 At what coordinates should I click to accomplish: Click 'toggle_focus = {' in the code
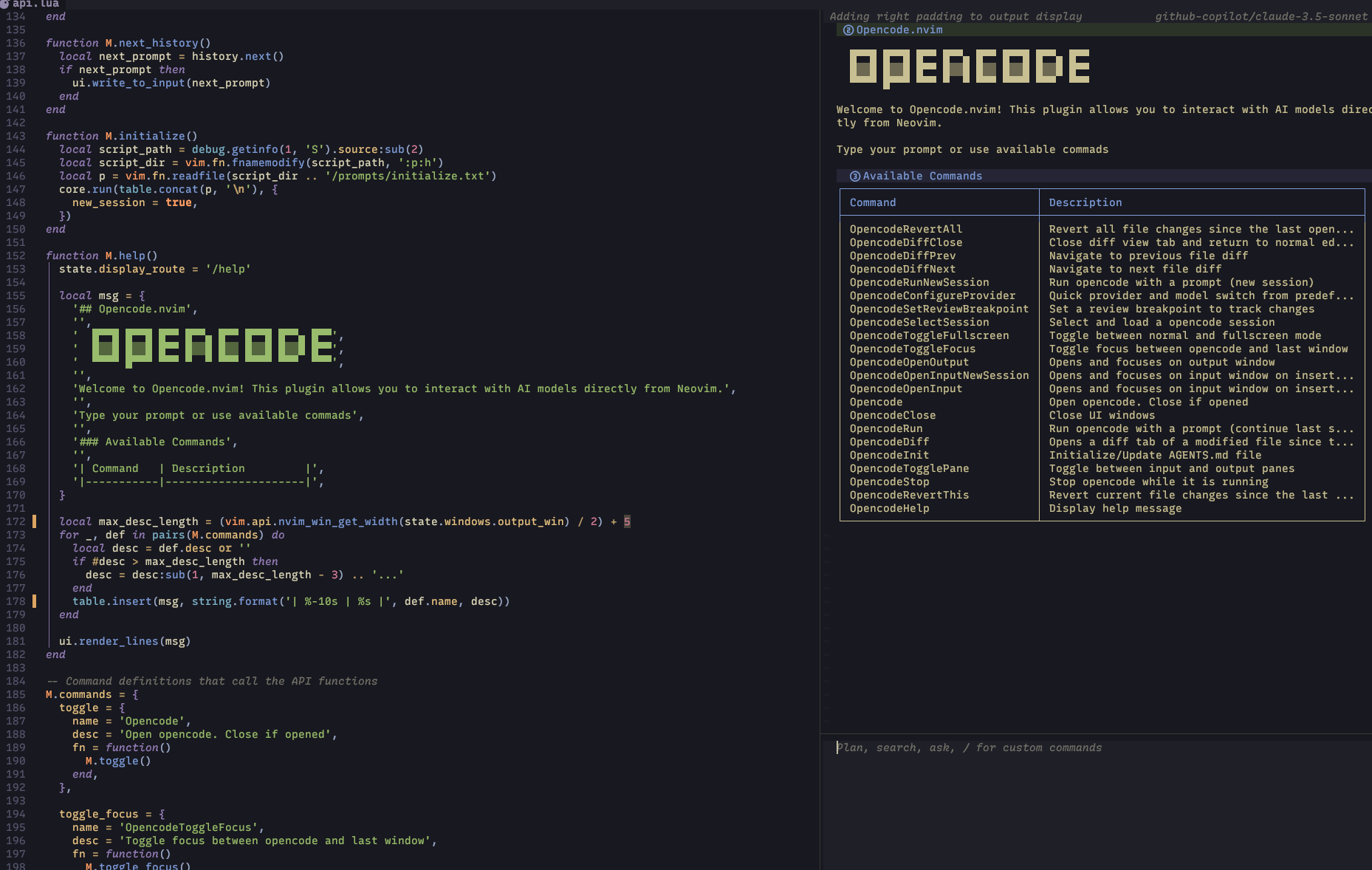tap(112, 814)
